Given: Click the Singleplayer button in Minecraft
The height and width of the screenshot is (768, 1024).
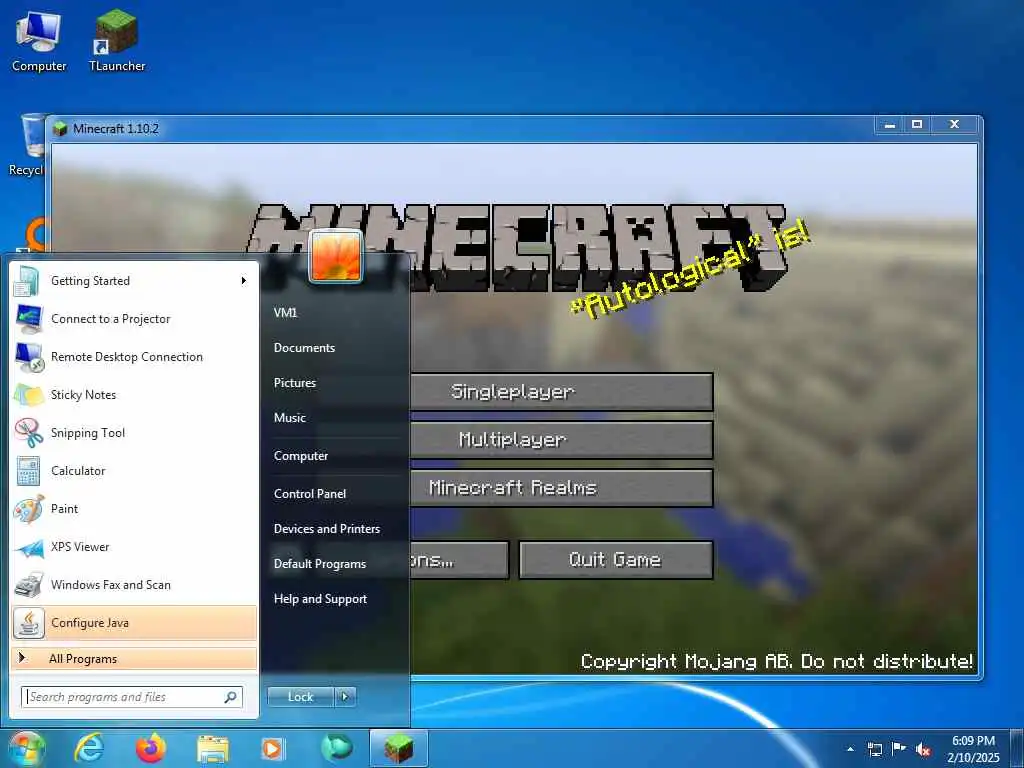Looking at the screenshot, I should click(x=561, y=392).
